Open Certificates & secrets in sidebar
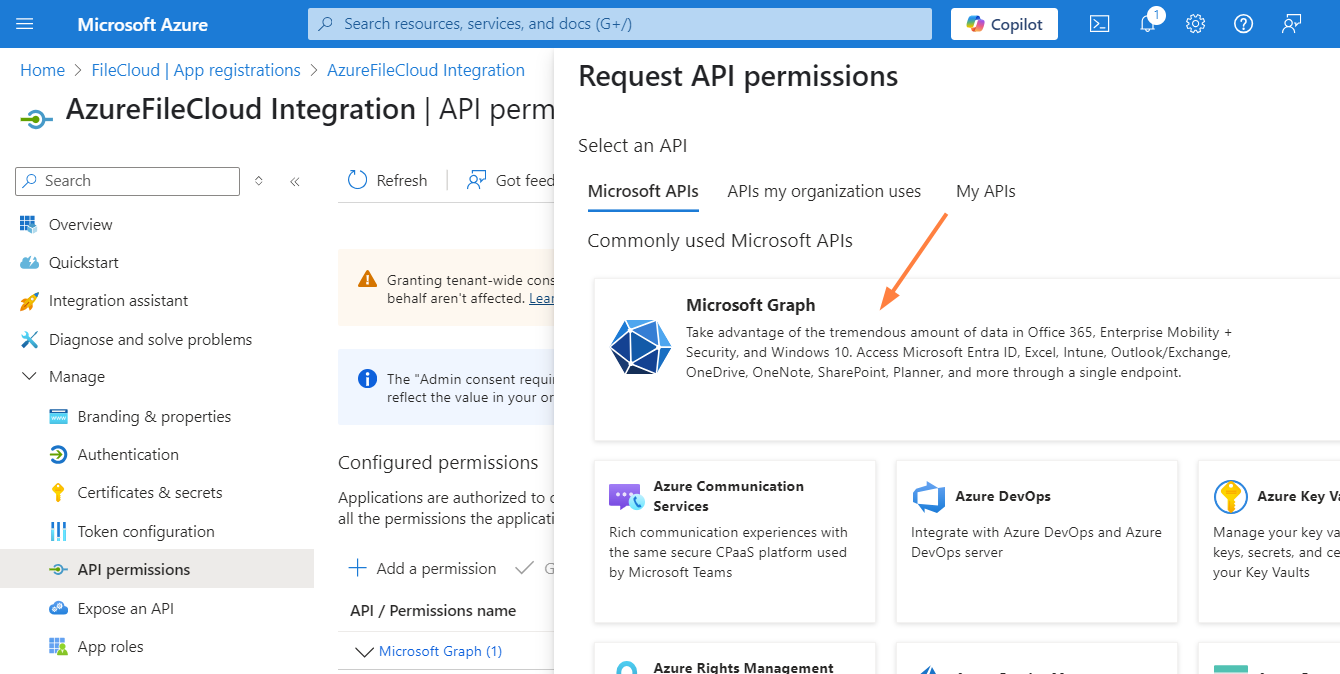Image resolution: width=1340 pixels, height=674 pixels. click(150, 493)
